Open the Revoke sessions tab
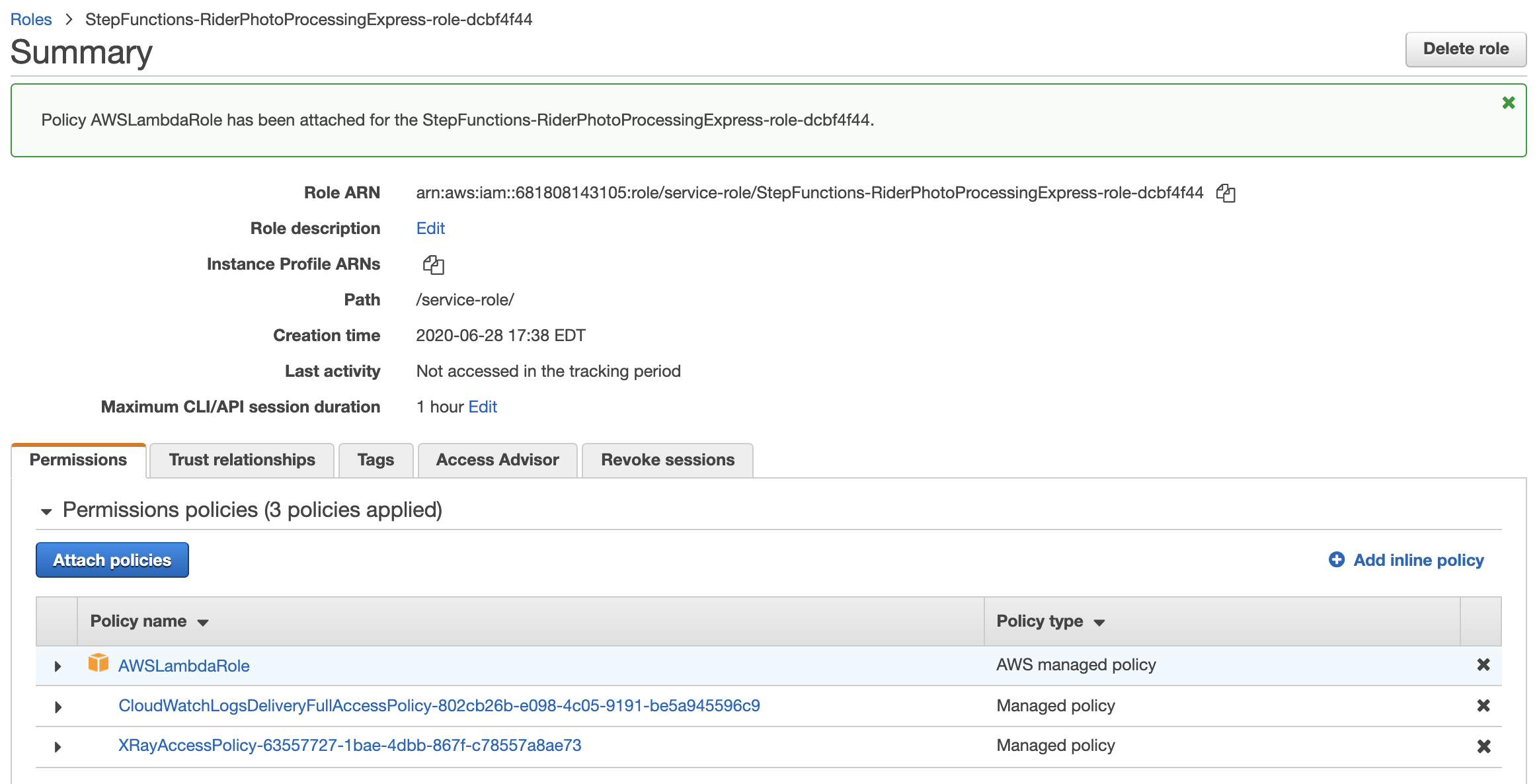 click(x=668, y=460)
